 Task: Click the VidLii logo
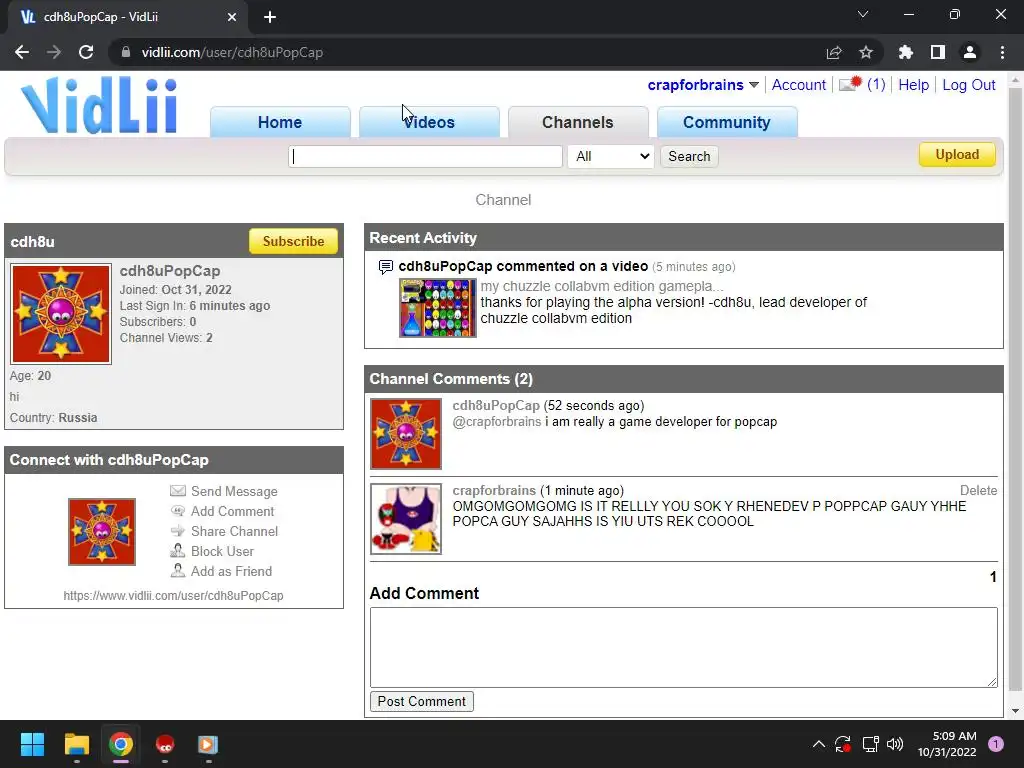(x=99, y=106)
